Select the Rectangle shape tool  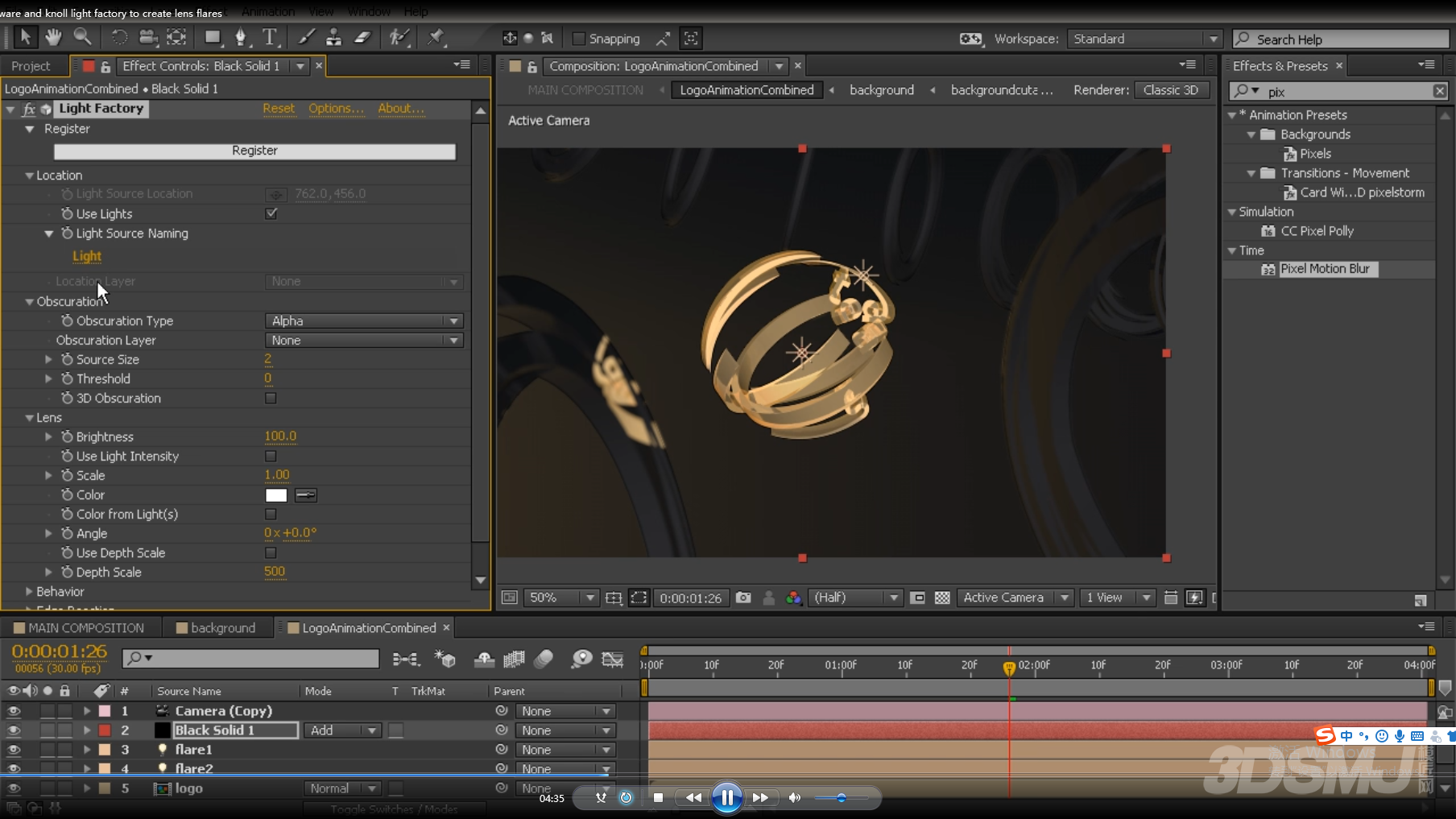213,37
